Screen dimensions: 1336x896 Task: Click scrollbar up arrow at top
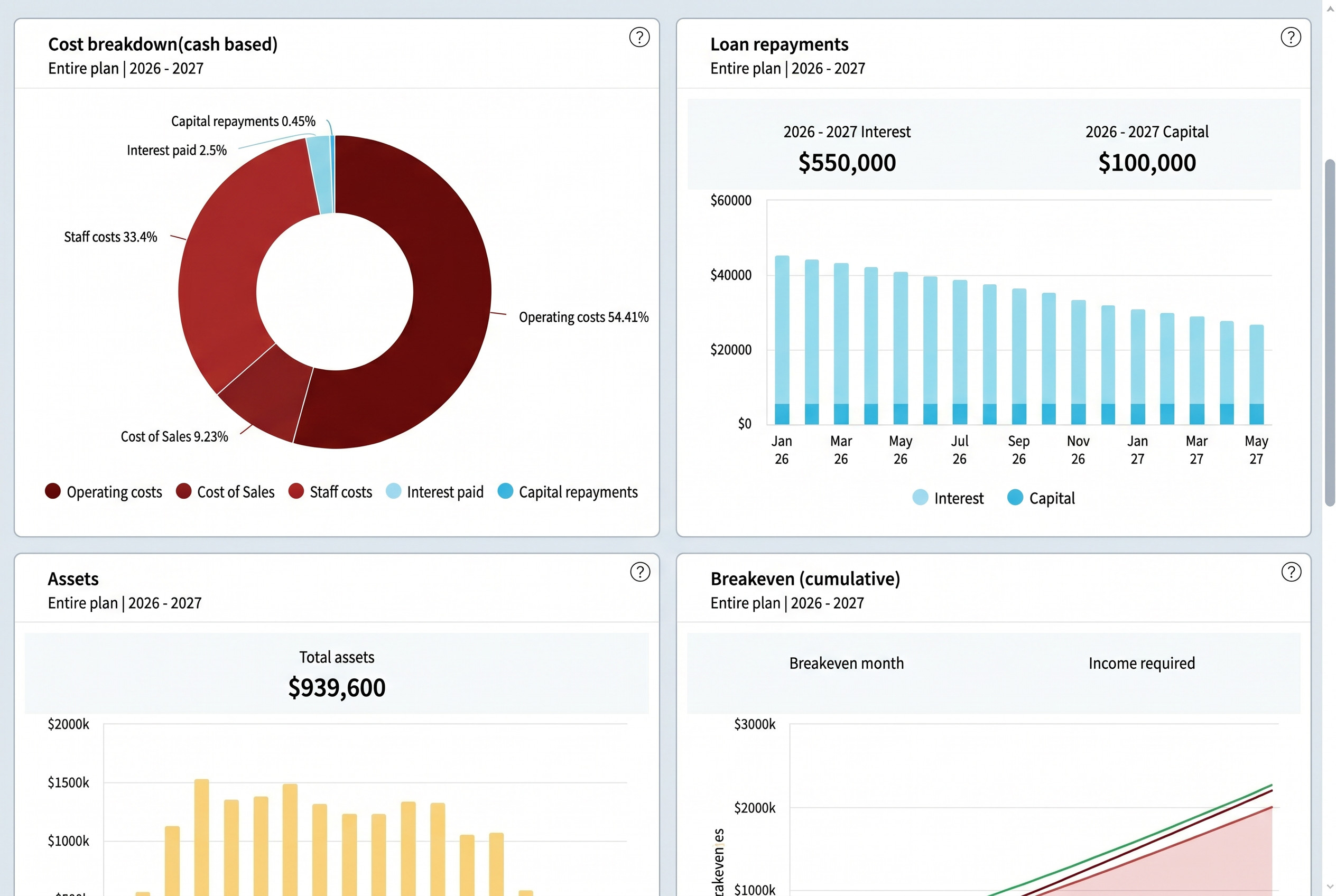tap(1330, 8)
